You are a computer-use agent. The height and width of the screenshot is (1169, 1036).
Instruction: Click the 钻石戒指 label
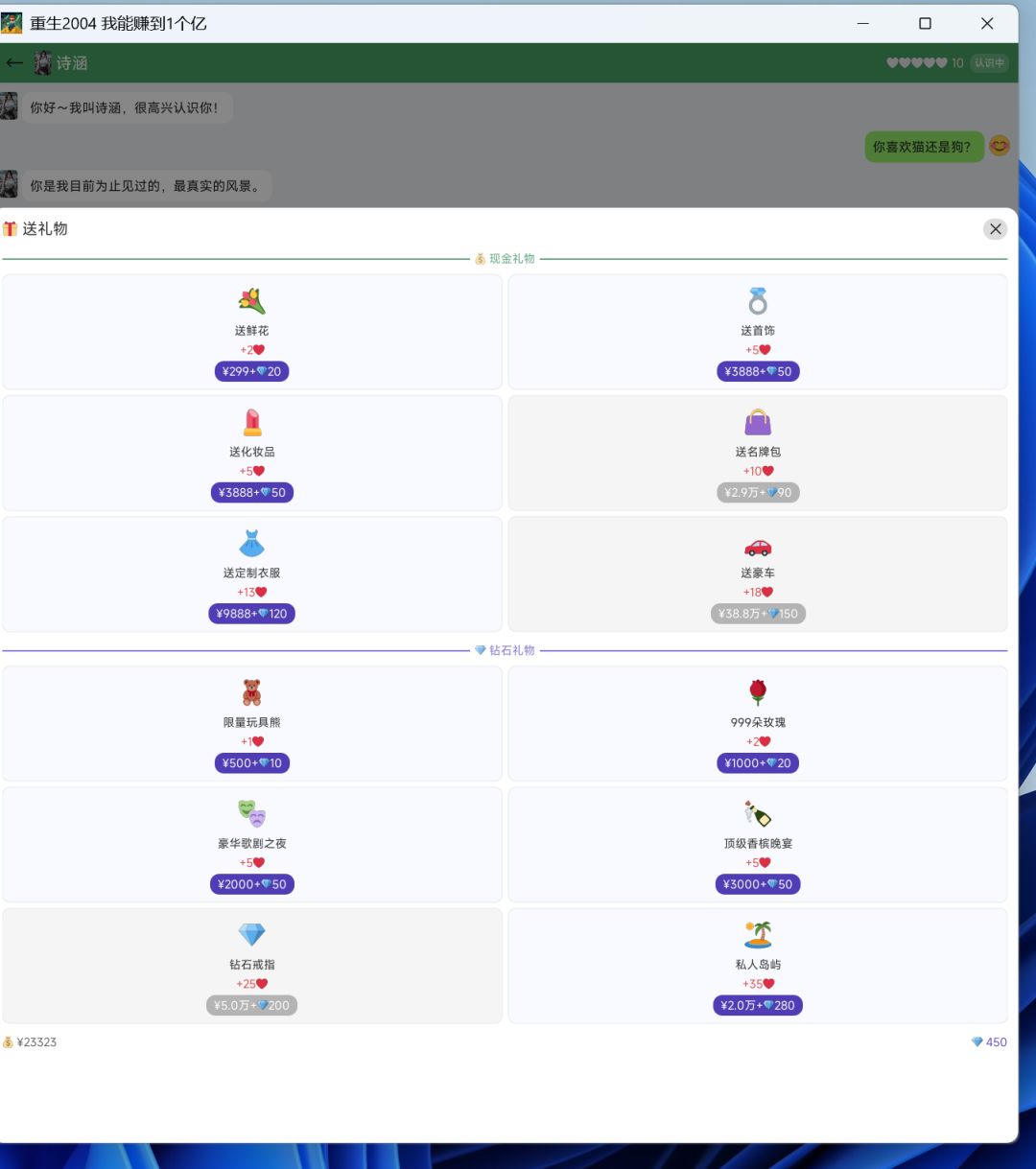[251, 964]
